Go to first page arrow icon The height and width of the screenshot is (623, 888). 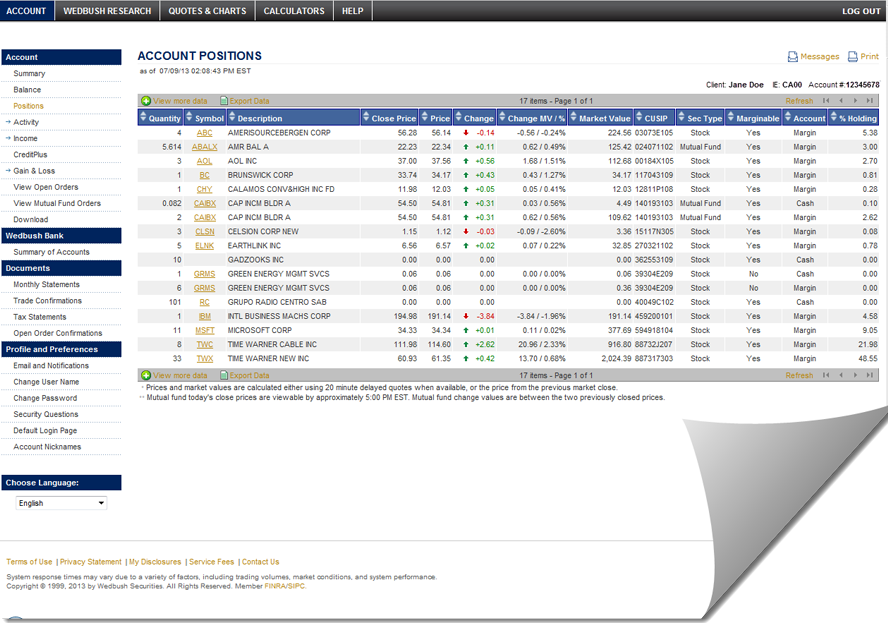(826, 100)
